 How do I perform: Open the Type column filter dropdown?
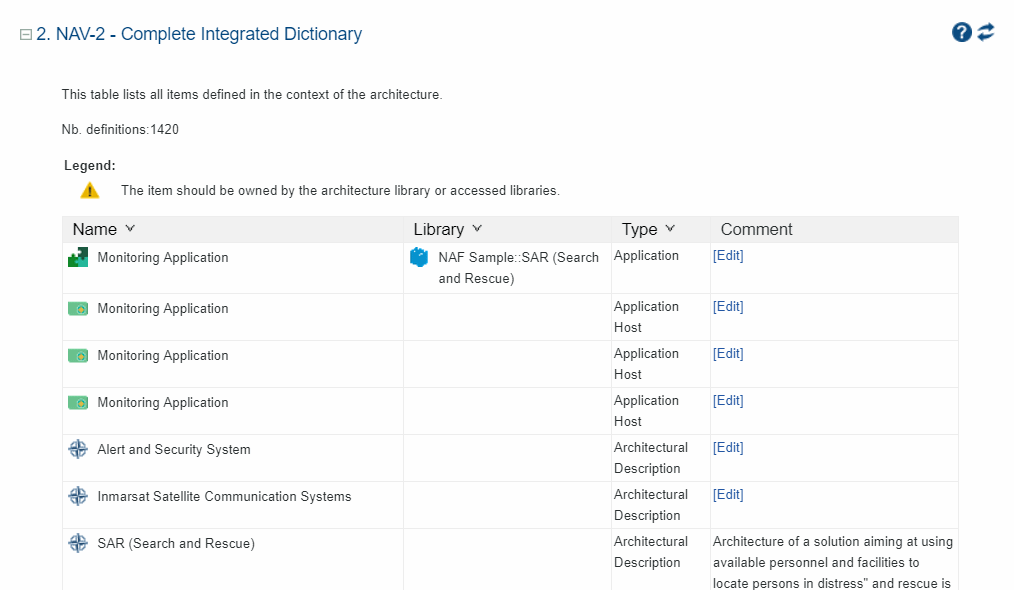(670, 229)
